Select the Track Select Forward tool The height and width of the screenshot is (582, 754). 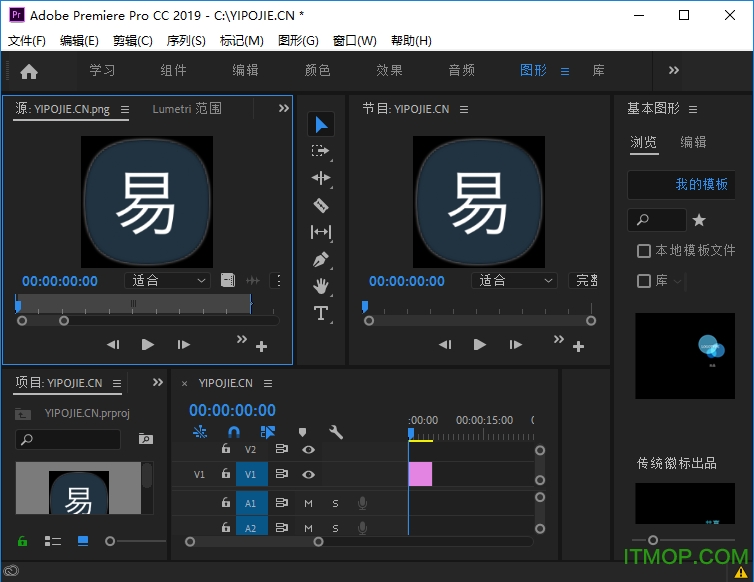pos(321,151)
